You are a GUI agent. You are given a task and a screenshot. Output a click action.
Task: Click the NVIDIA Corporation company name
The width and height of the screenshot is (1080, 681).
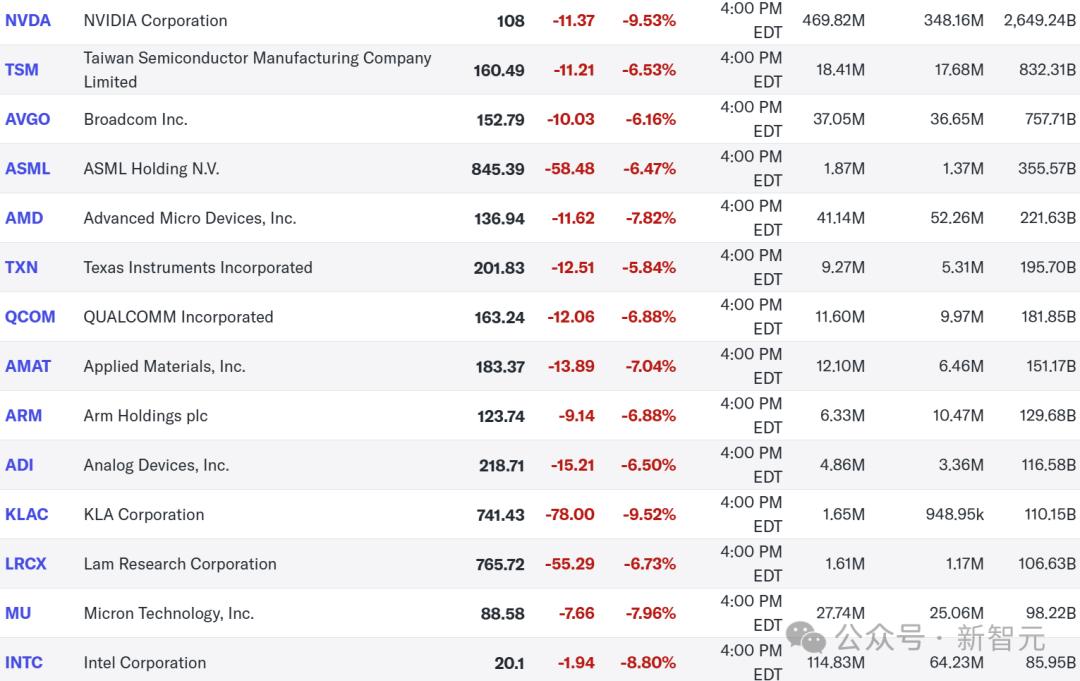tap(155, 20)
